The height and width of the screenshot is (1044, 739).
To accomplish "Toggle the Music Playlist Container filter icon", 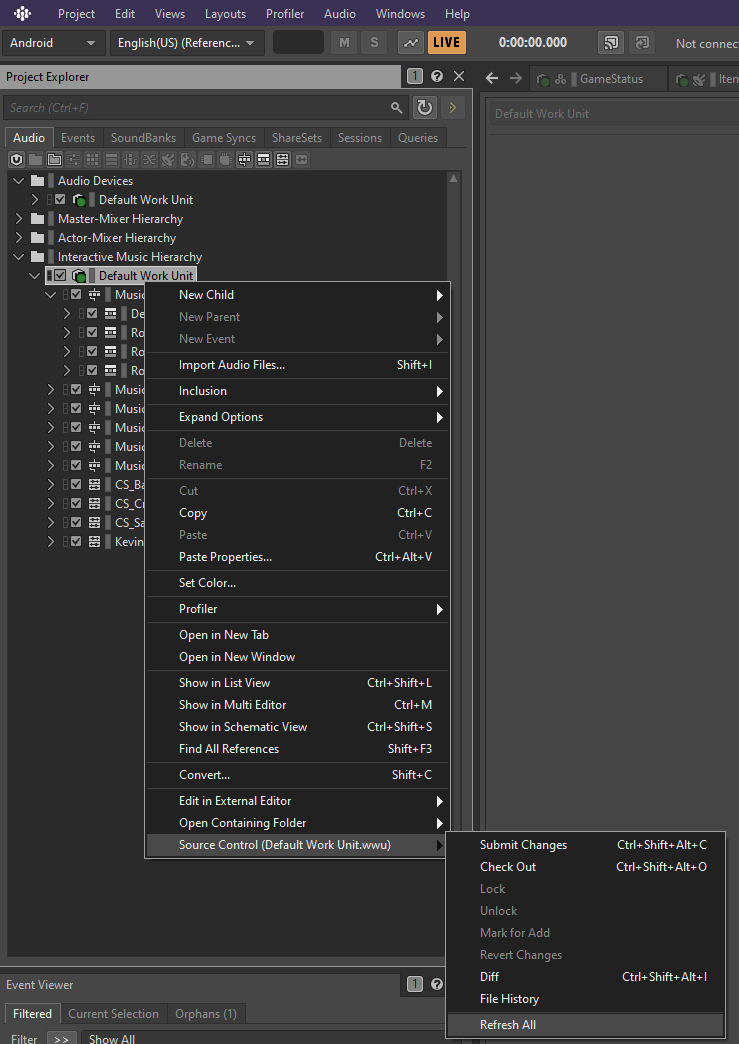I will (x=264, y=160).
